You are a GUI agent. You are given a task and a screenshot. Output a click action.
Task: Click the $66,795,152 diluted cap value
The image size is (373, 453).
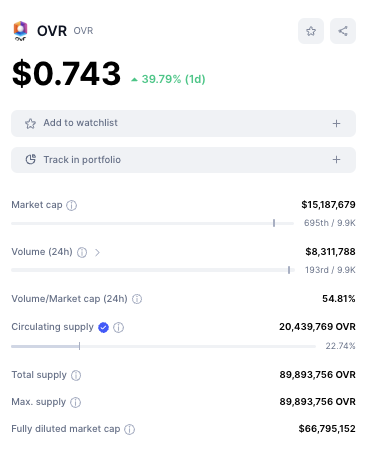327,429
